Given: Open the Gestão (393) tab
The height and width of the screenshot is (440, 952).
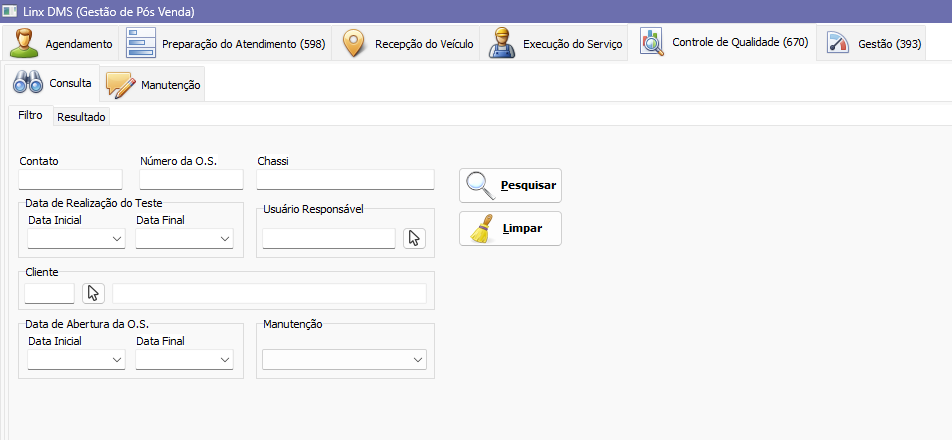Looking at the screenshot, I should tap(872, 44).
